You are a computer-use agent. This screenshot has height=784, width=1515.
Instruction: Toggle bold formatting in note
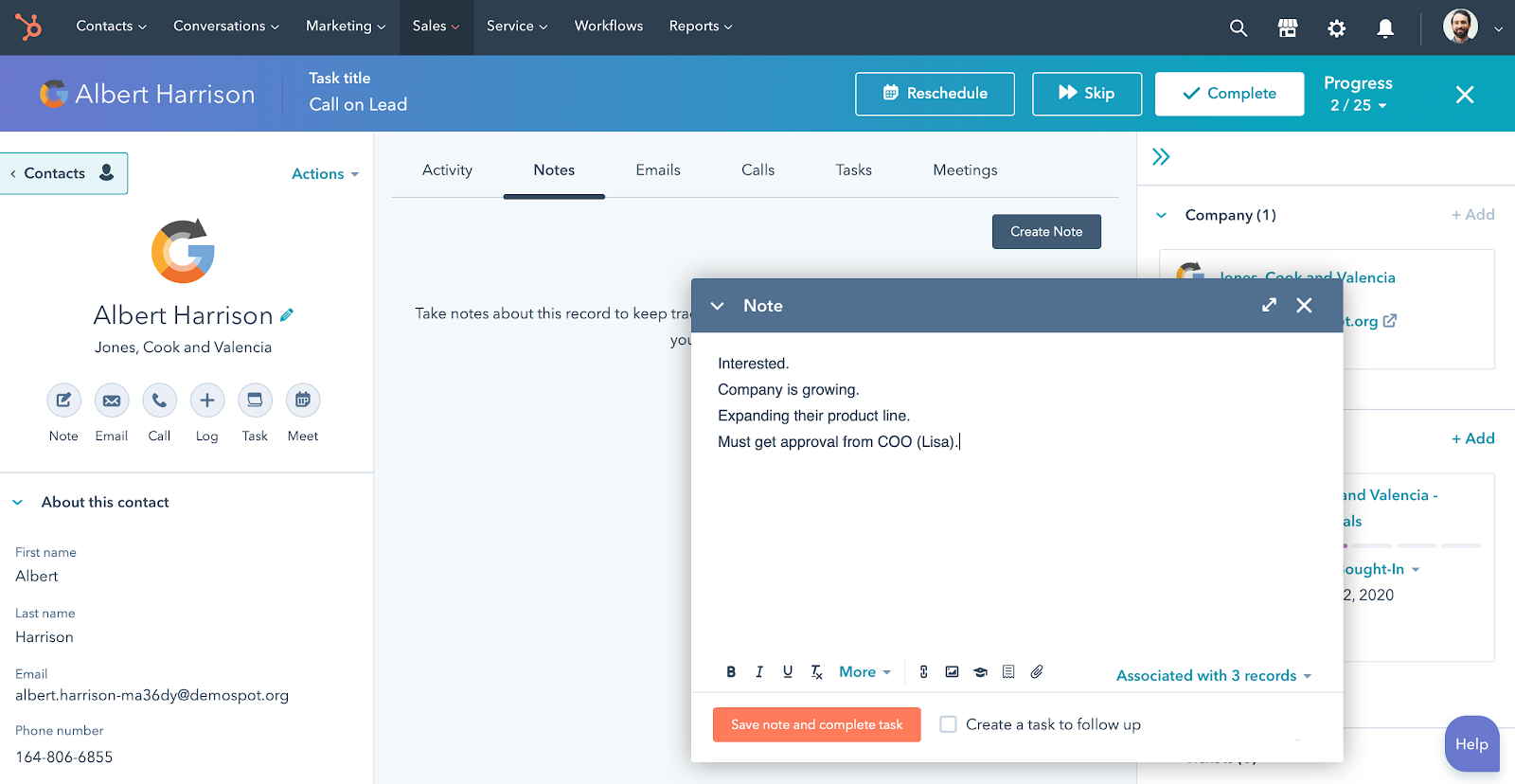(731, 672)
